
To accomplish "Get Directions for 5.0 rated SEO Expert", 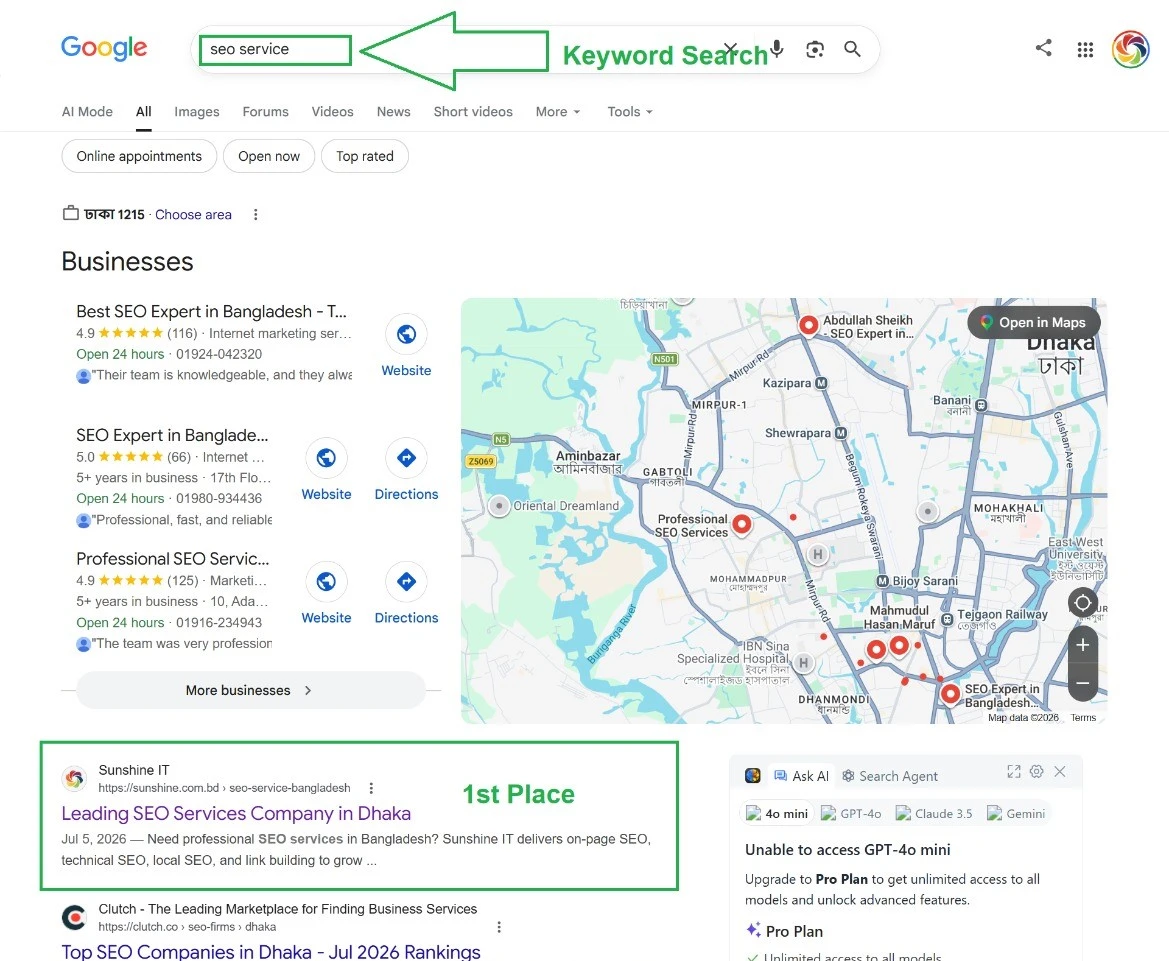I will click(x=406, y=458).
